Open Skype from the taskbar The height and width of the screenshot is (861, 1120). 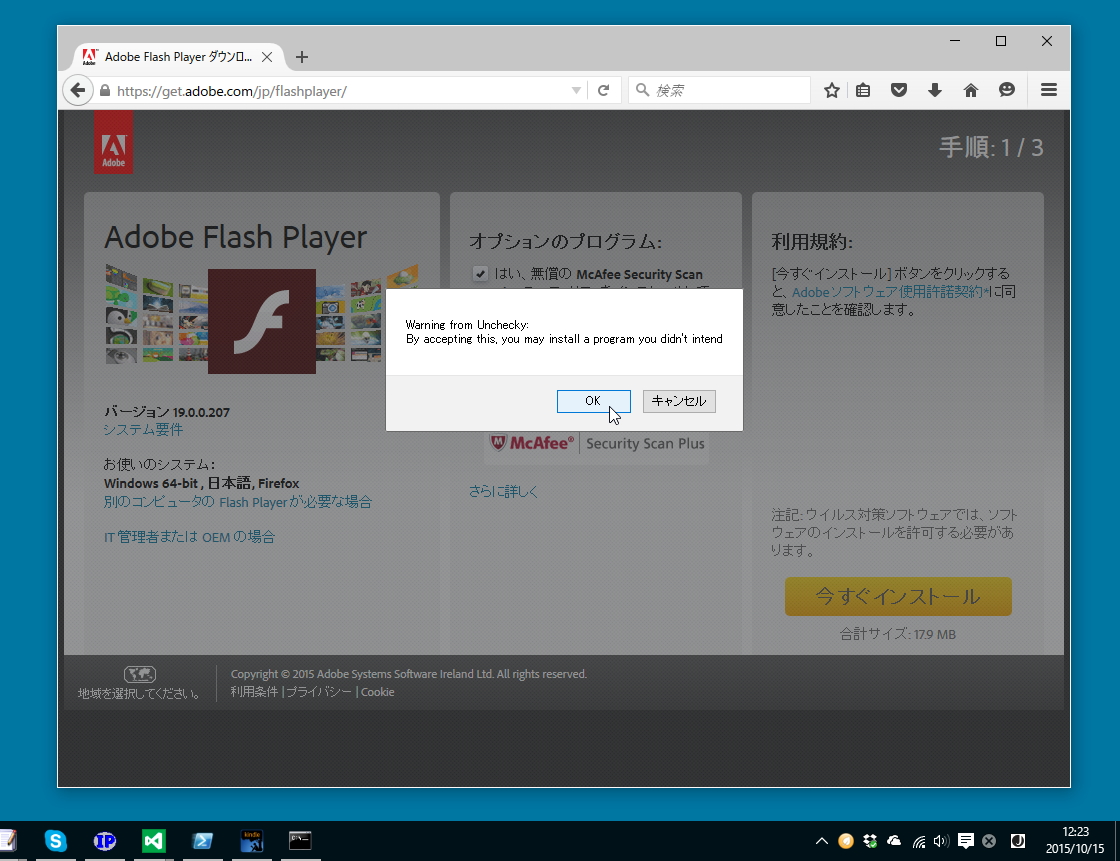click(55, 841)
